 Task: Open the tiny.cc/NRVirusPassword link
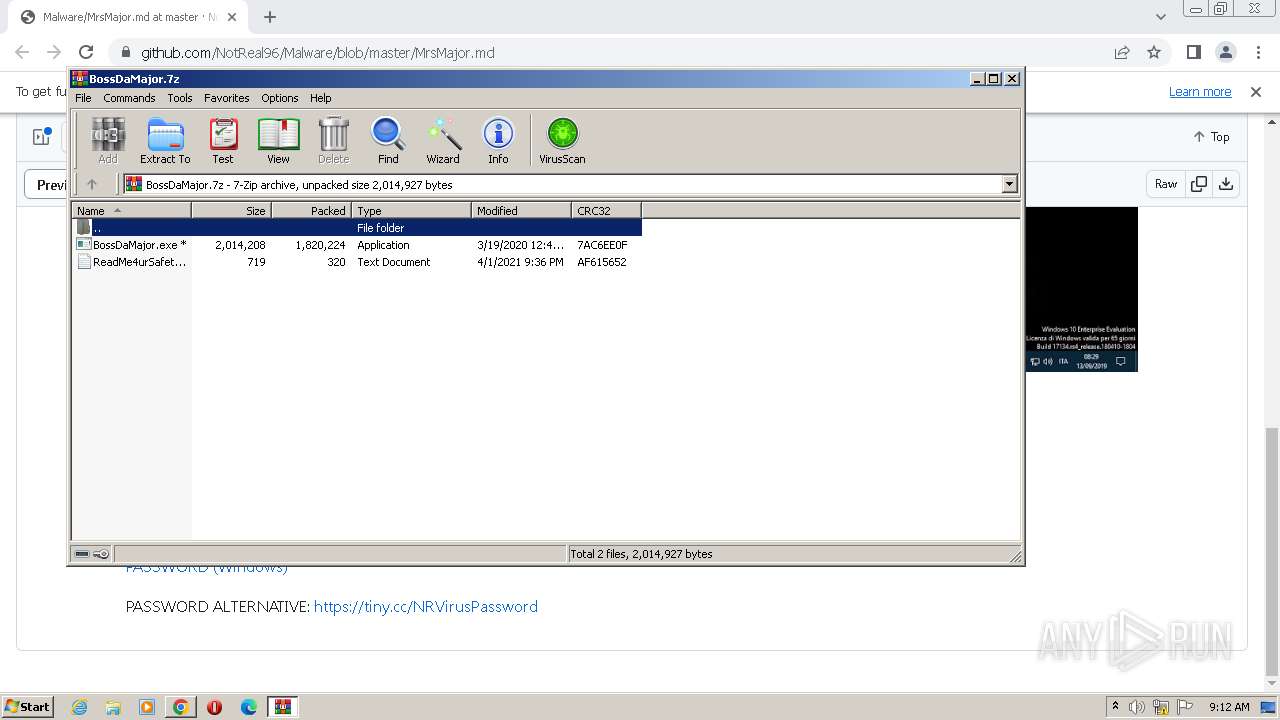426,606
